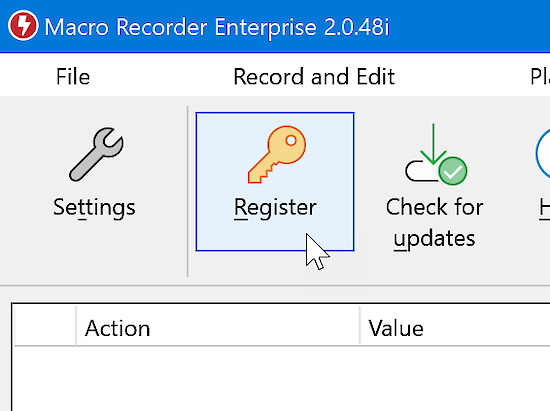Click the cut-off underlined H label at right
Screen dimensions: 550x411
(544, 208)
